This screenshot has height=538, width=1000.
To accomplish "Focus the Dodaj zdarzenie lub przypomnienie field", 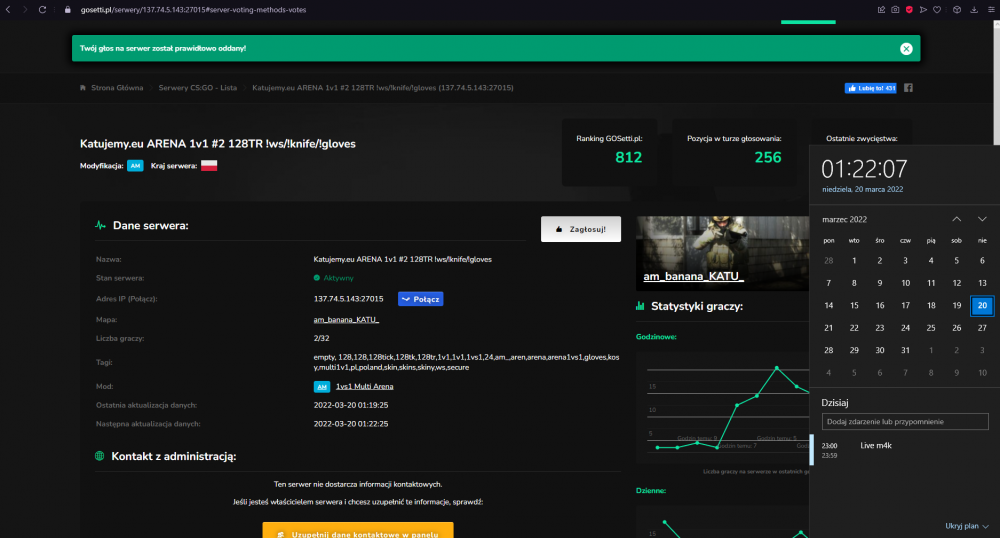I will (x=905, y=421).
